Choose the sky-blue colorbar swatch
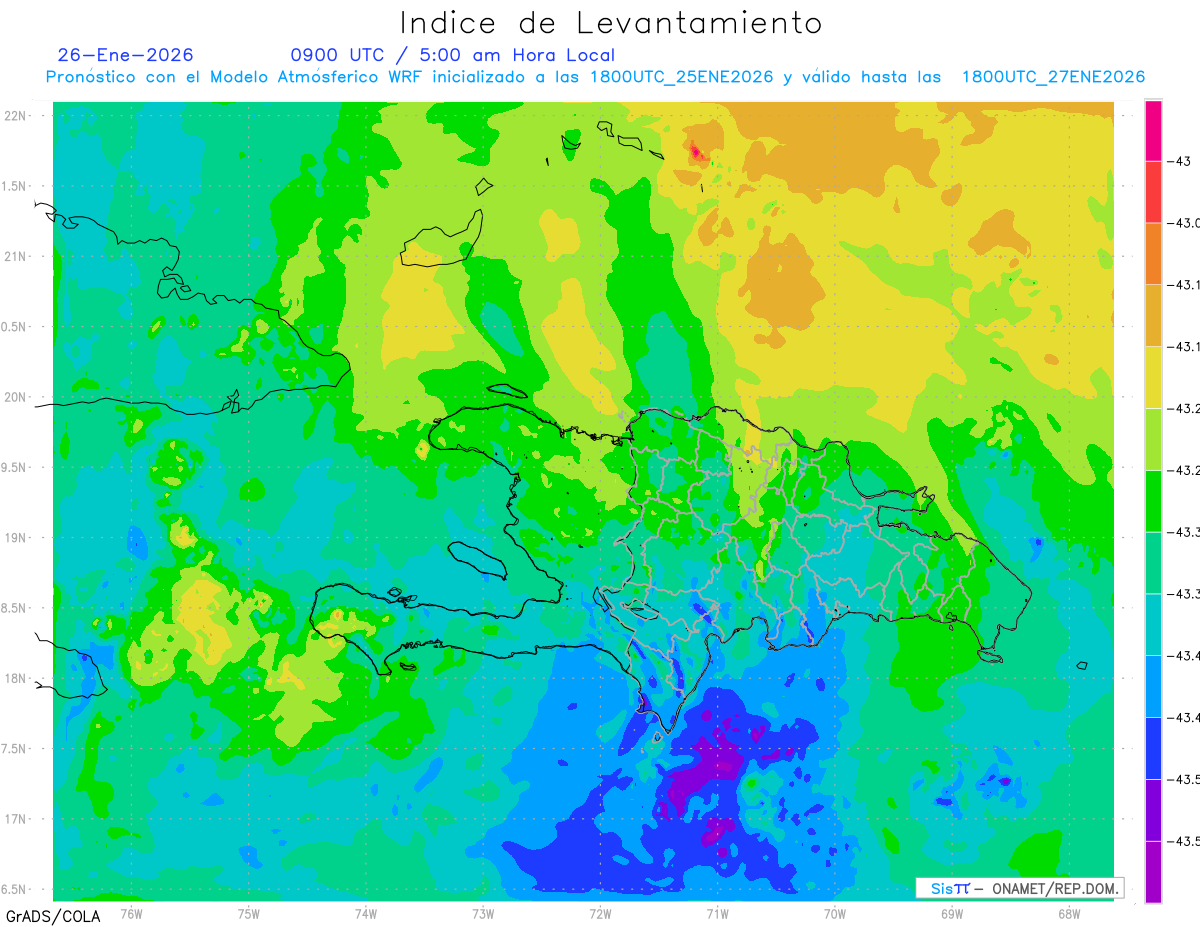1200x927 pixels. pyautogui.click(x=1153, y=687)
